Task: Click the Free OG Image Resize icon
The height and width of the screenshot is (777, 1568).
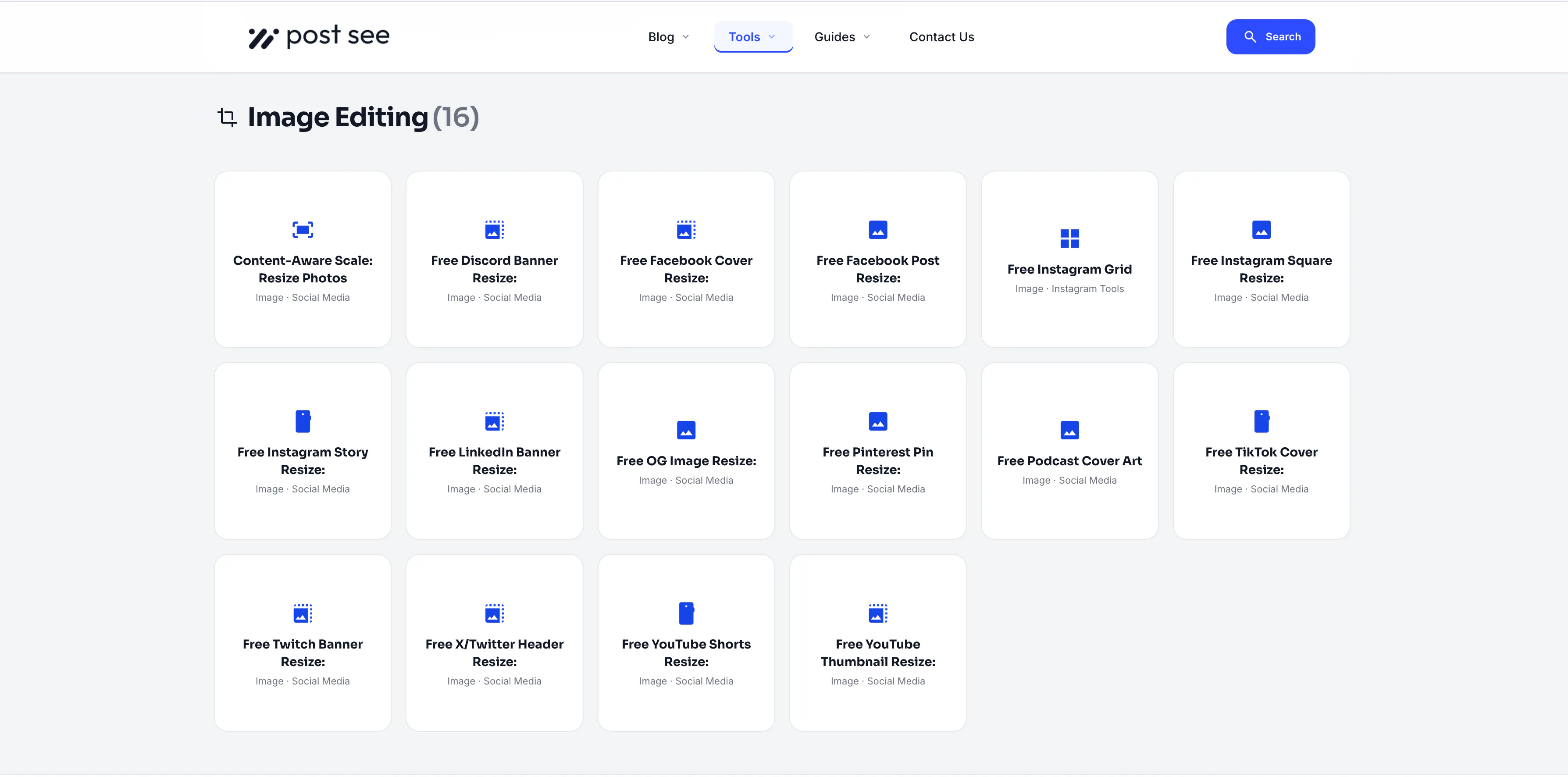Action: [686, 430]
